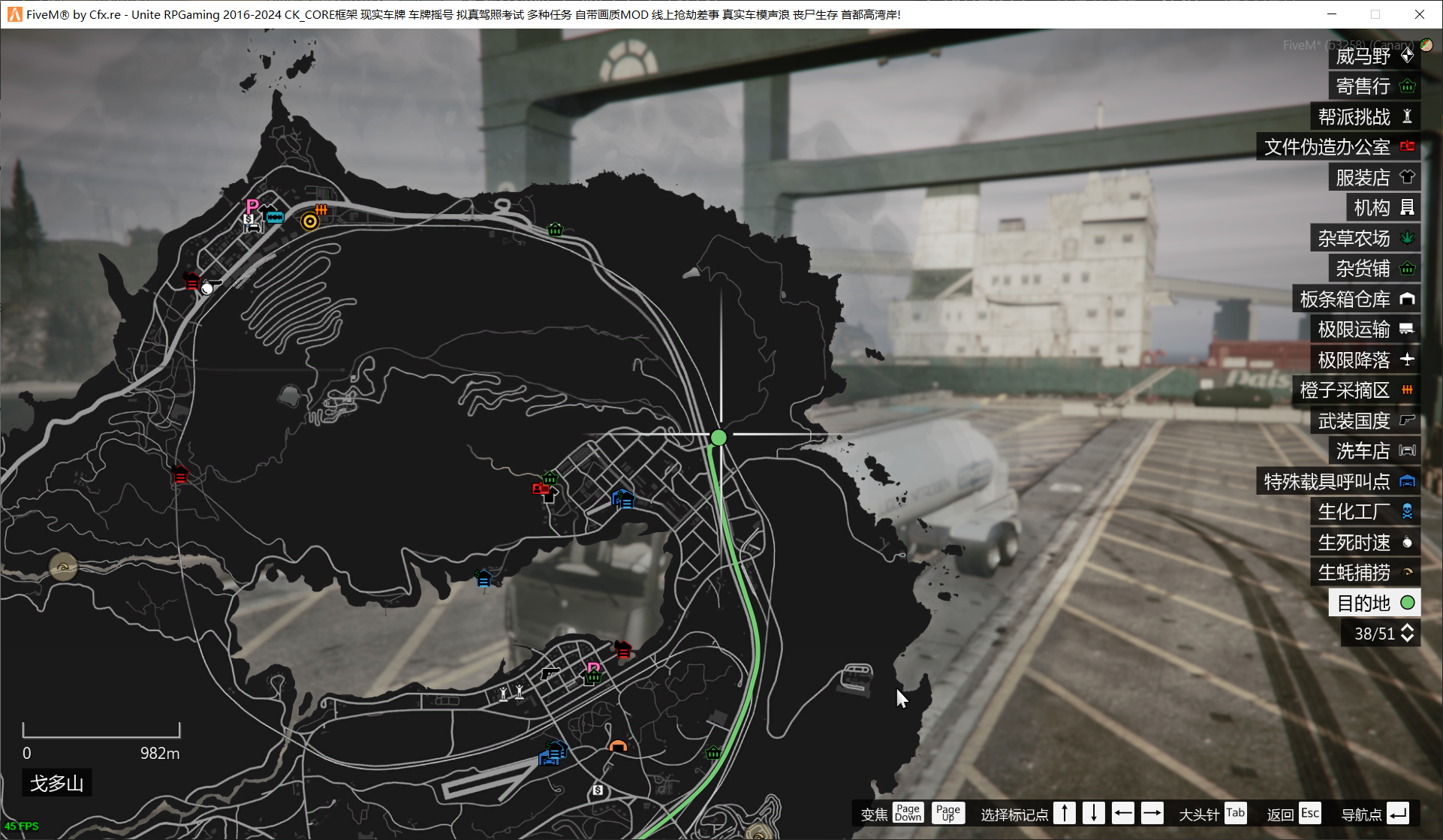This screenshot has height=840, width=1443.
Task: Click the 38/51 legend page stepper arrows
Action: pyautogui.click(x=1408, y=633)
